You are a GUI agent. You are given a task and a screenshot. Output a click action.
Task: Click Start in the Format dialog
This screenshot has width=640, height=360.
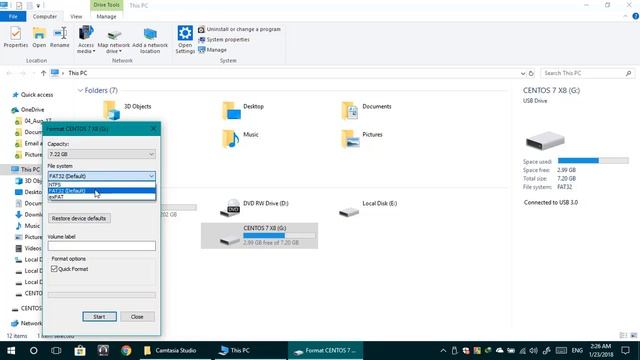[x=99, y=317]
